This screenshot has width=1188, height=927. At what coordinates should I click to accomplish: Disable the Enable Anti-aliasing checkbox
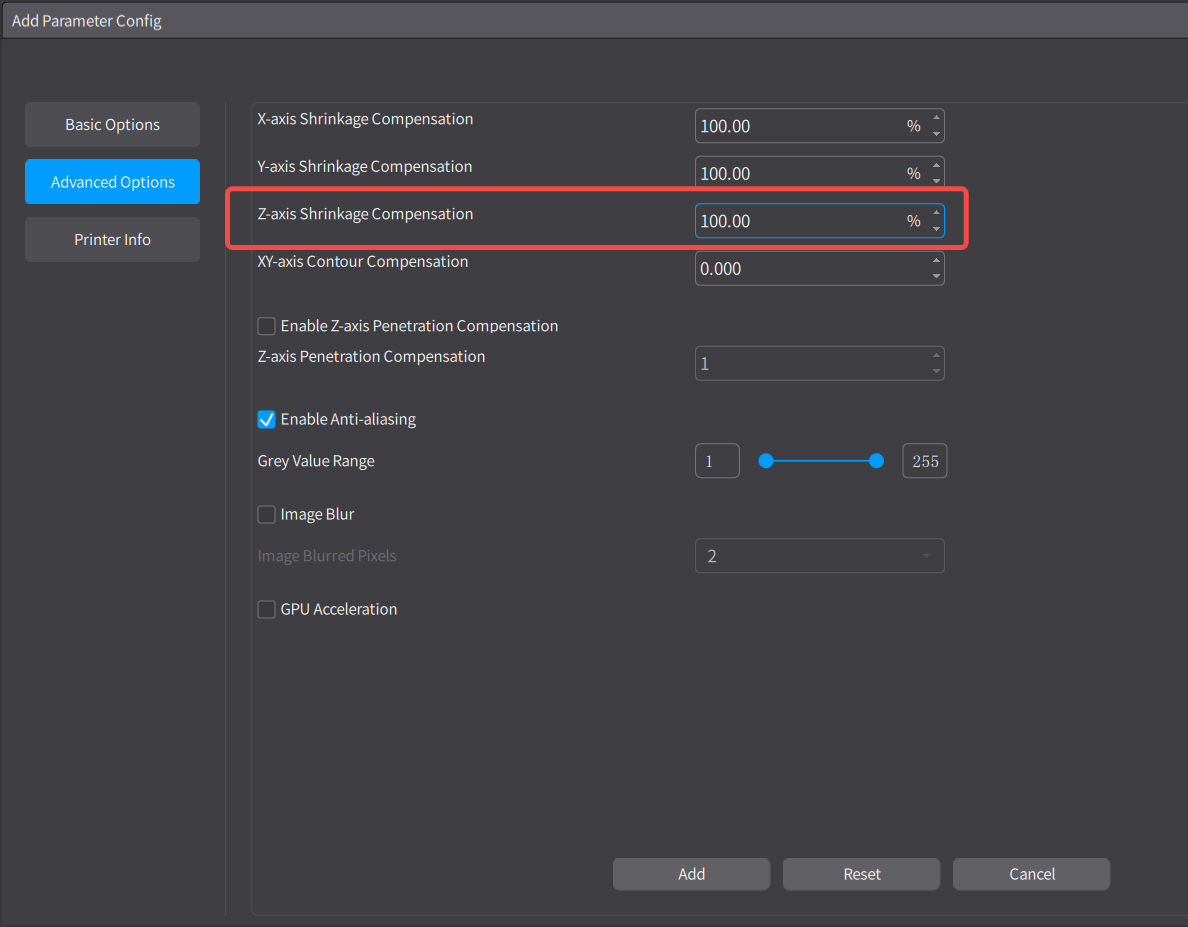267,419
